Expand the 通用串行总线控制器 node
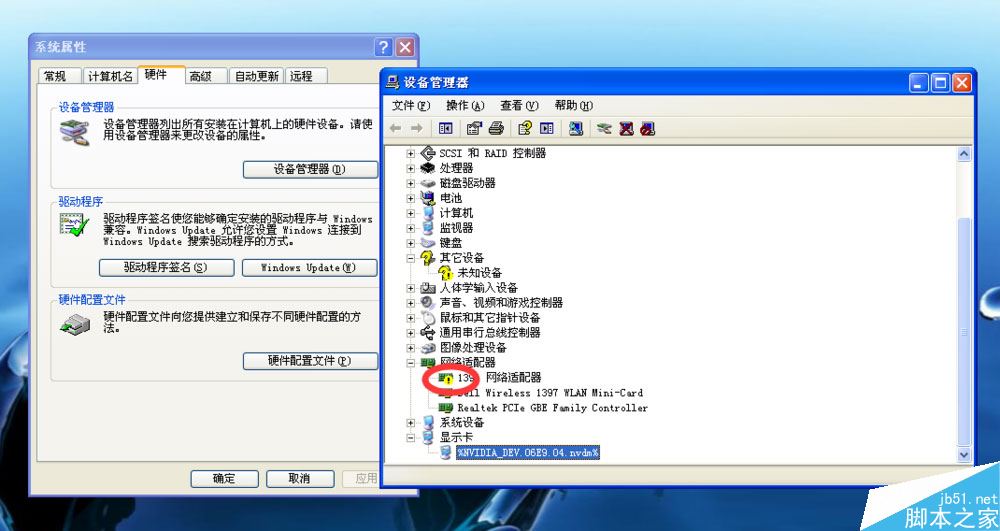Screen dimensions: 1000x531 tap(411, 332)
